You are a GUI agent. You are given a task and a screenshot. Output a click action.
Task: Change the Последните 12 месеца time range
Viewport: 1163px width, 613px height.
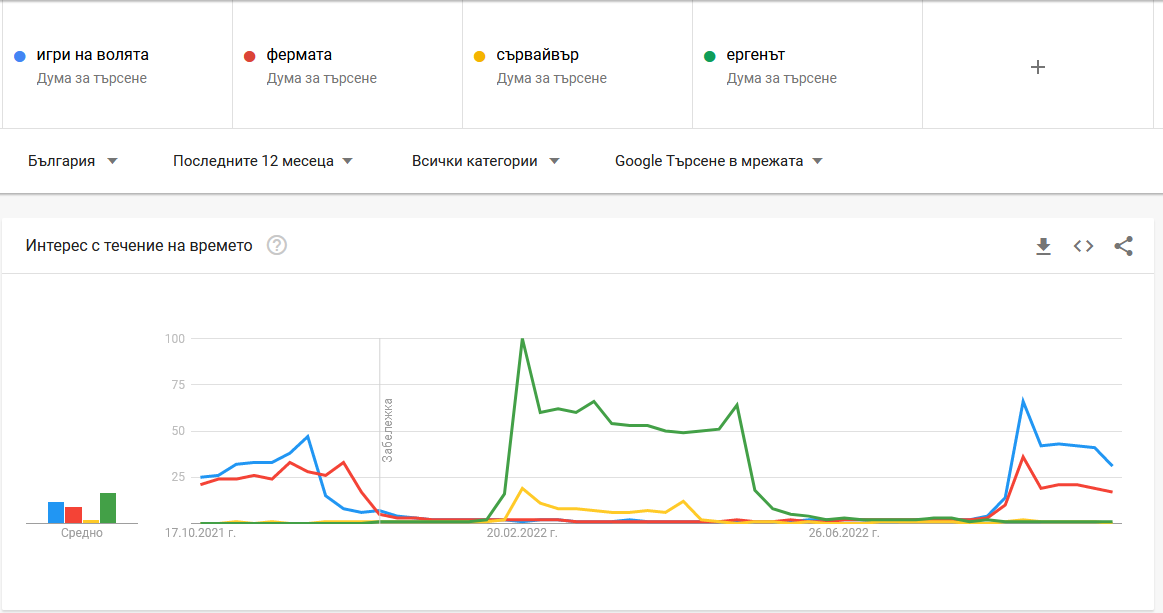(x=263, y=161)
